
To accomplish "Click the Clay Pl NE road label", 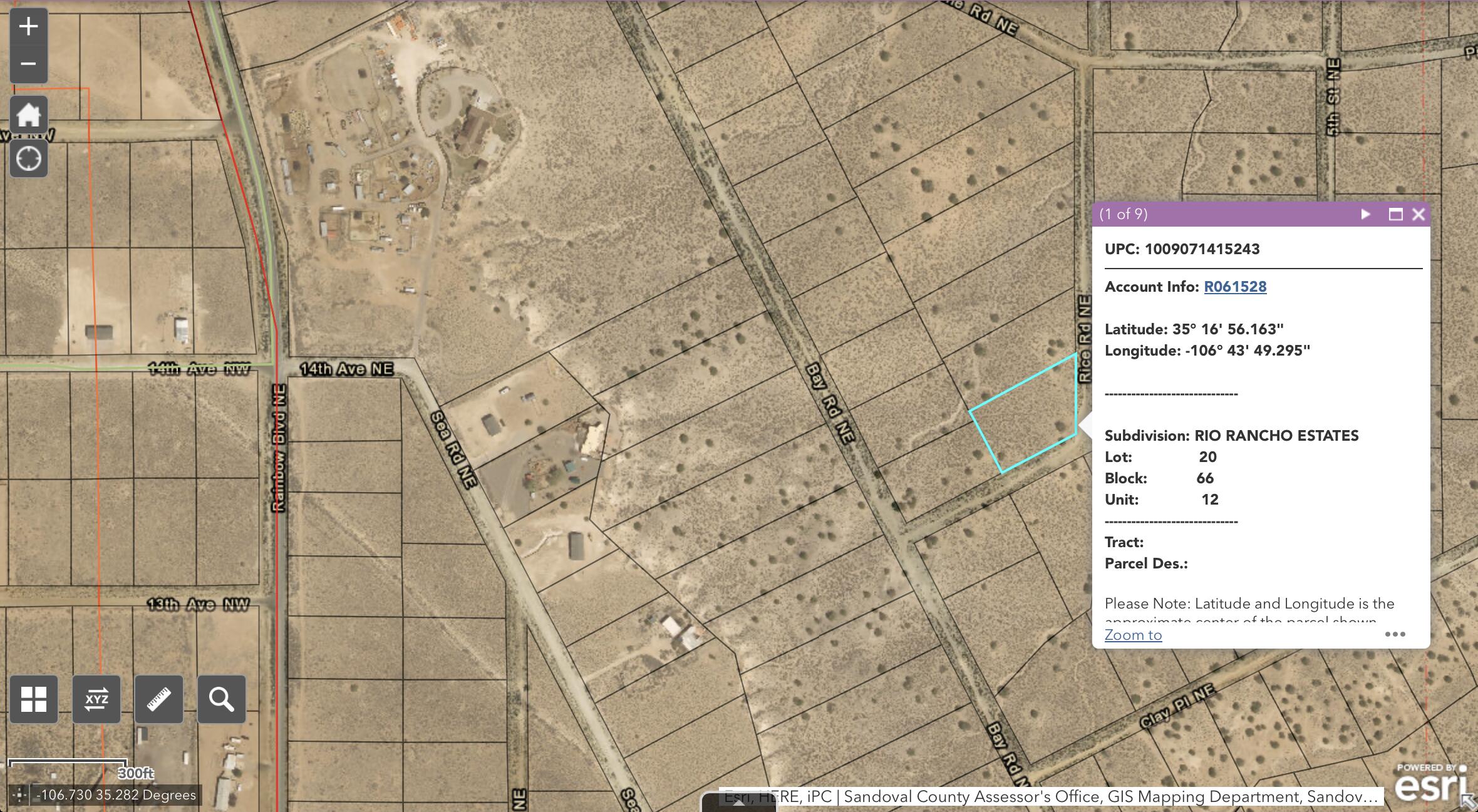I will (x=1177, y=706).
